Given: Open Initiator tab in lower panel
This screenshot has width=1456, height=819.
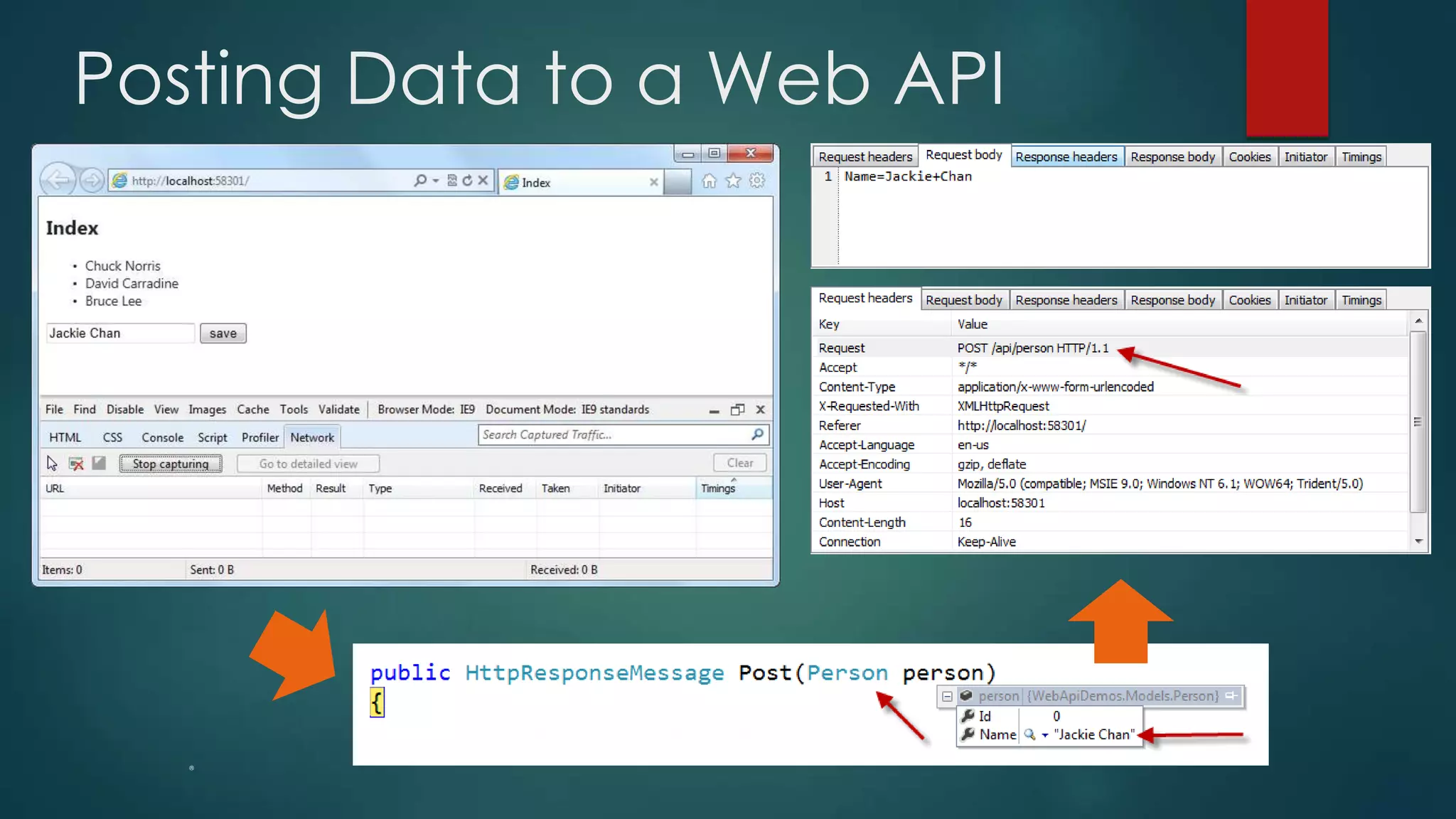Looking at the screenshot, I should point(1306,300).
